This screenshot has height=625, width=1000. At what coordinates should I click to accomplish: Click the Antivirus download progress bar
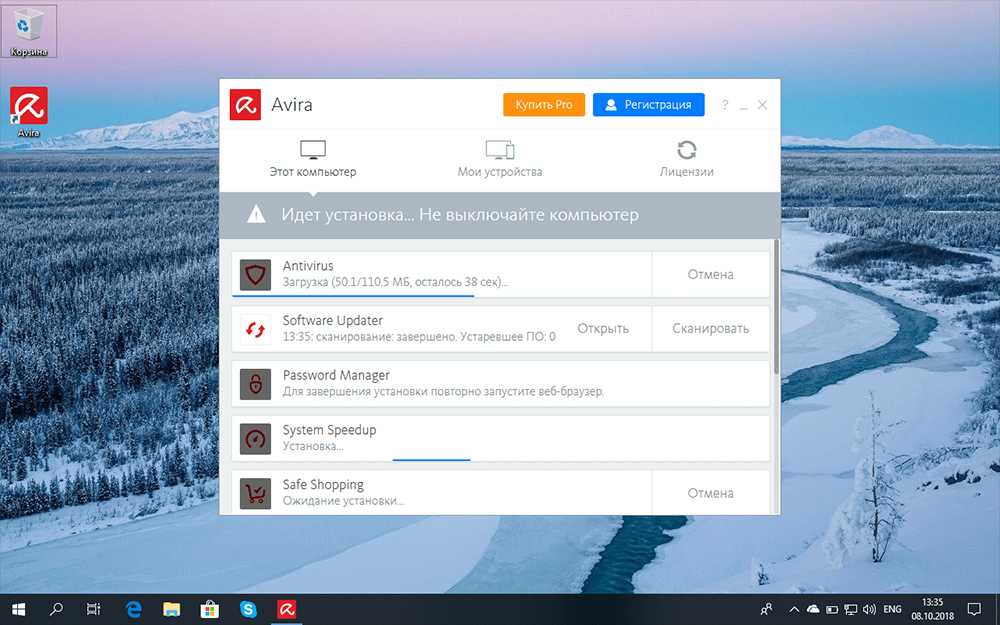coord(353,295)
